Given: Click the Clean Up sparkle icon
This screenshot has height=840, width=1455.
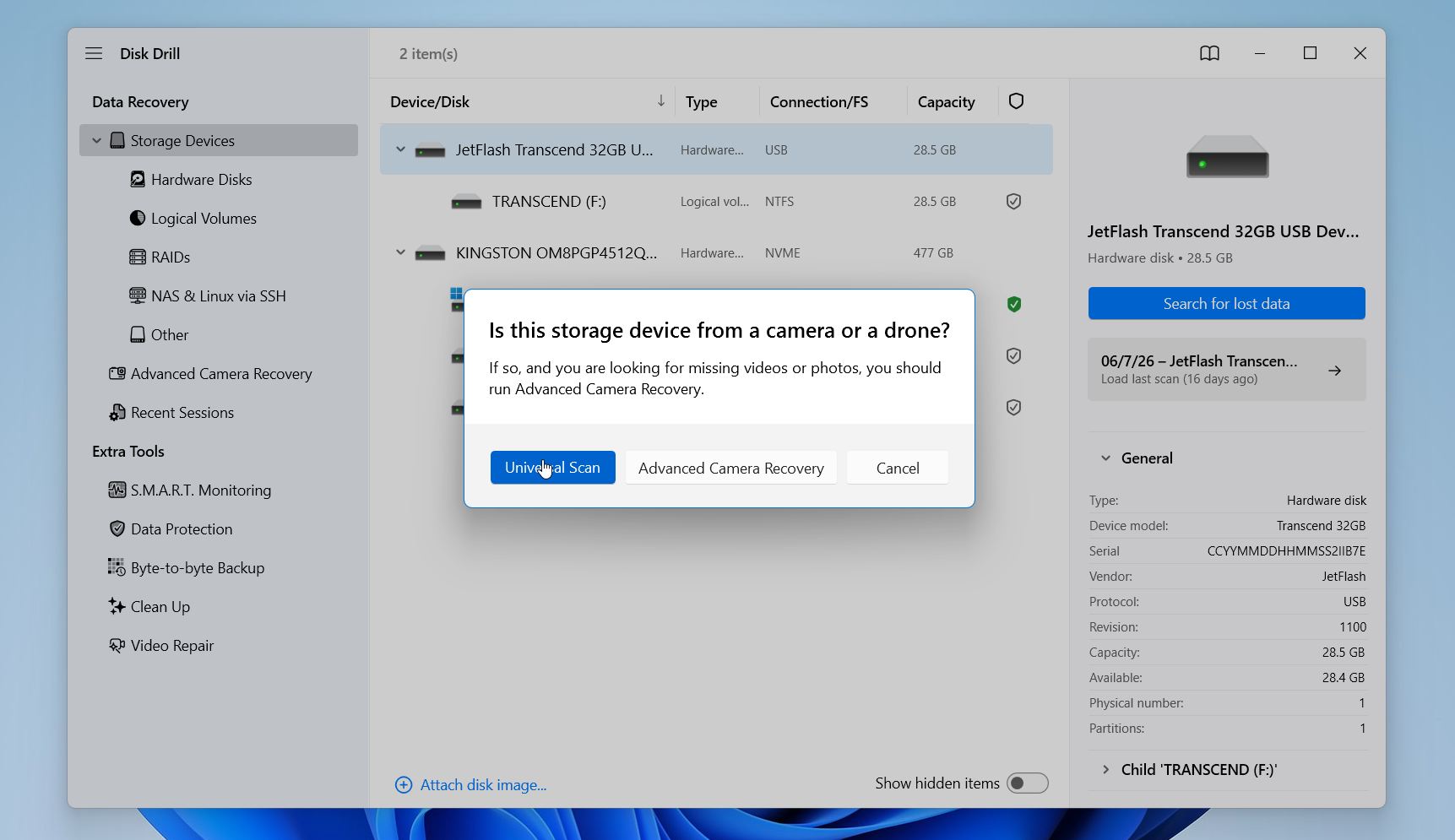Looking at the screenshot, I should 117,606.
